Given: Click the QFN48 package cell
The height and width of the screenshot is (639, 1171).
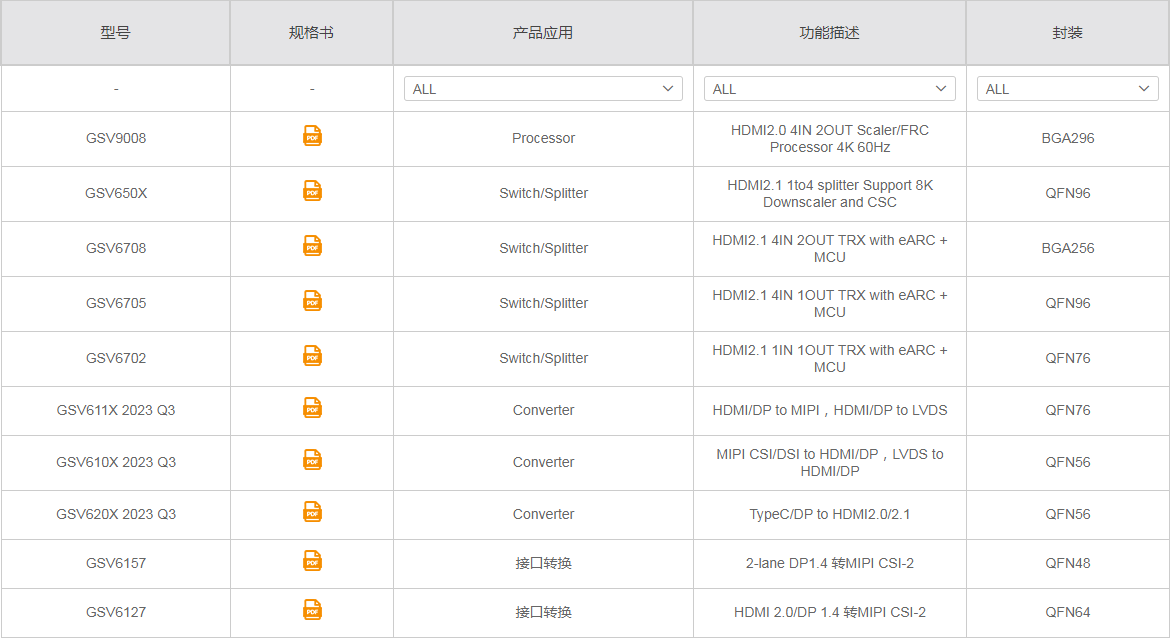Looking at the screenshot, I should 1068,564.
